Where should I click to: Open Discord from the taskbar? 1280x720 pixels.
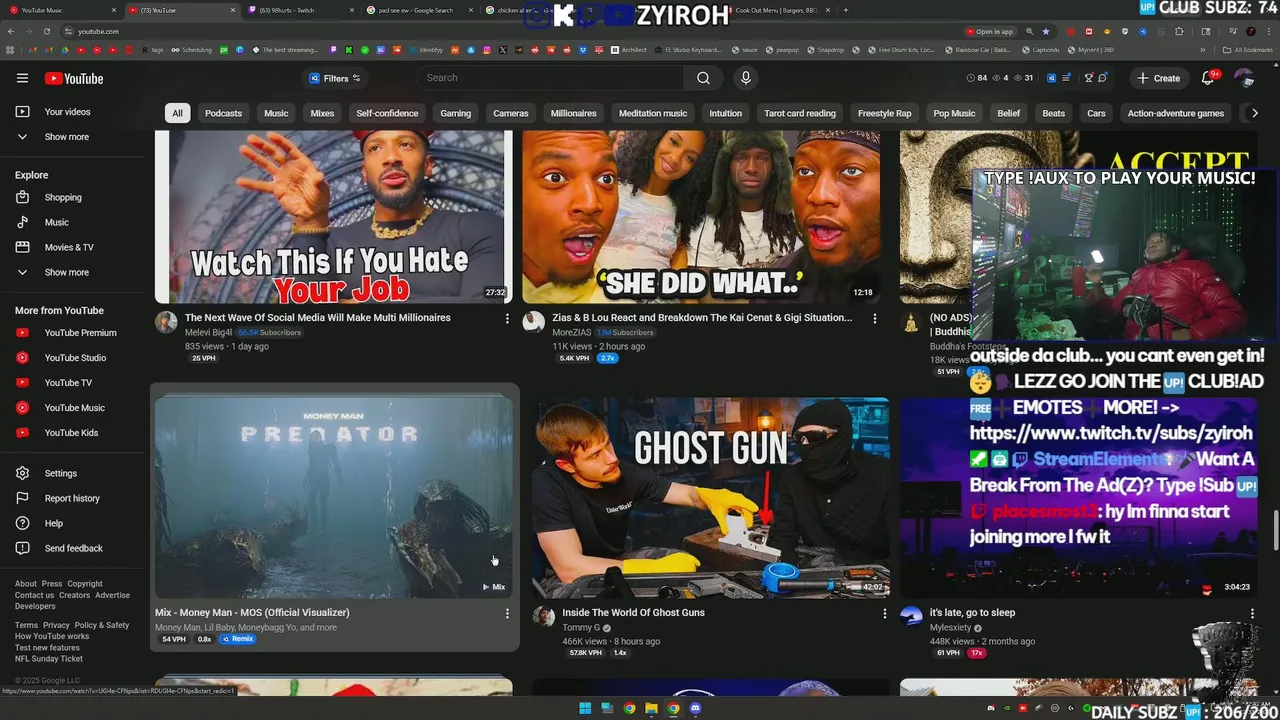[696, 709]
